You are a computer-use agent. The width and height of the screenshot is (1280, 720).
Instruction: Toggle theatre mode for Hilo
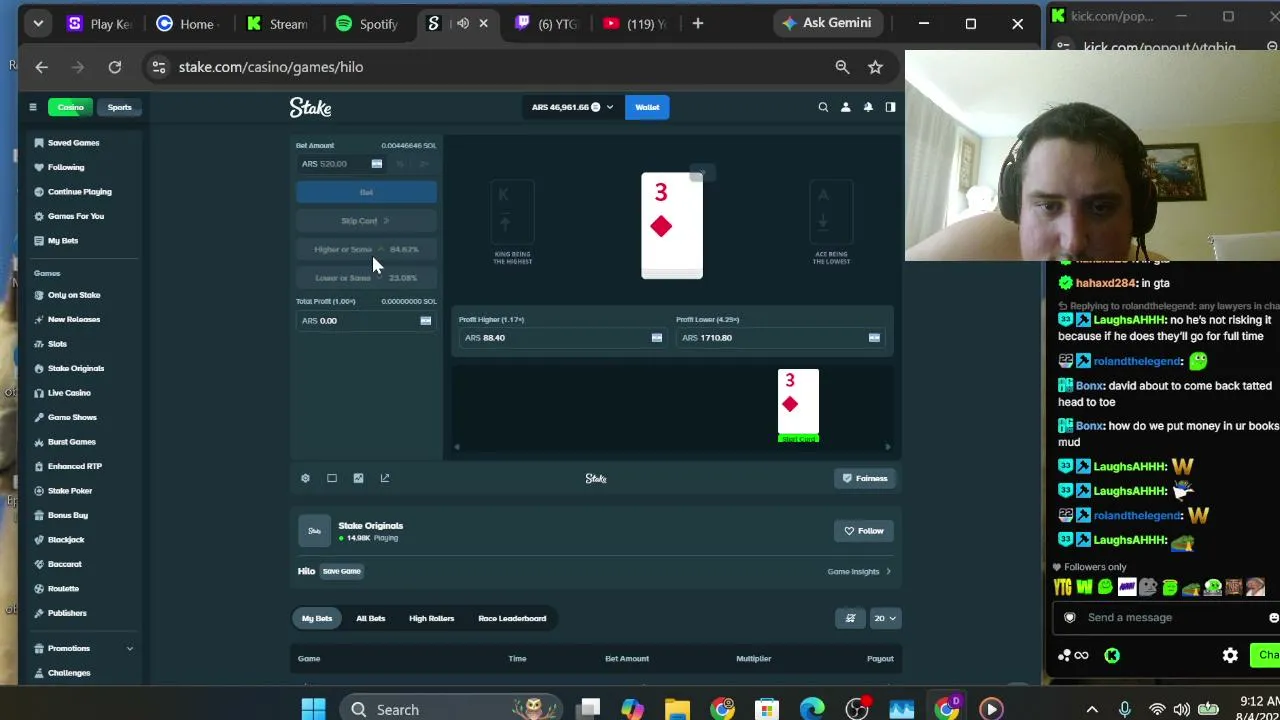[x=332, y=478]
